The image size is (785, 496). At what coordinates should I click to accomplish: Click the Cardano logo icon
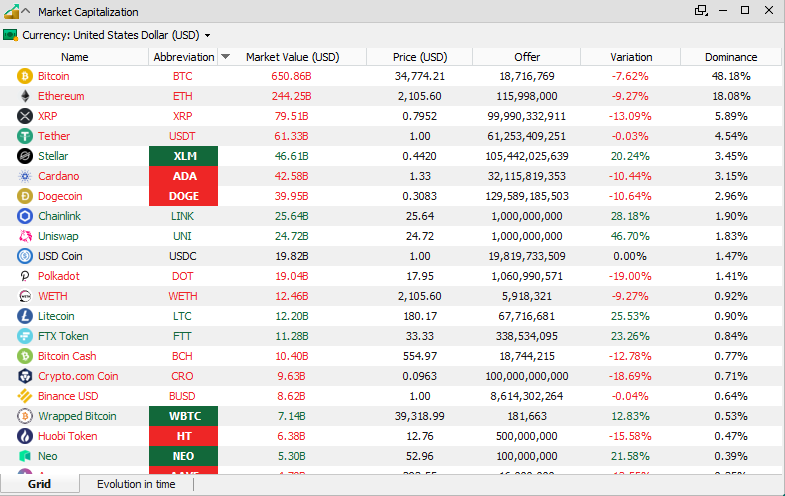click(25, 176)
